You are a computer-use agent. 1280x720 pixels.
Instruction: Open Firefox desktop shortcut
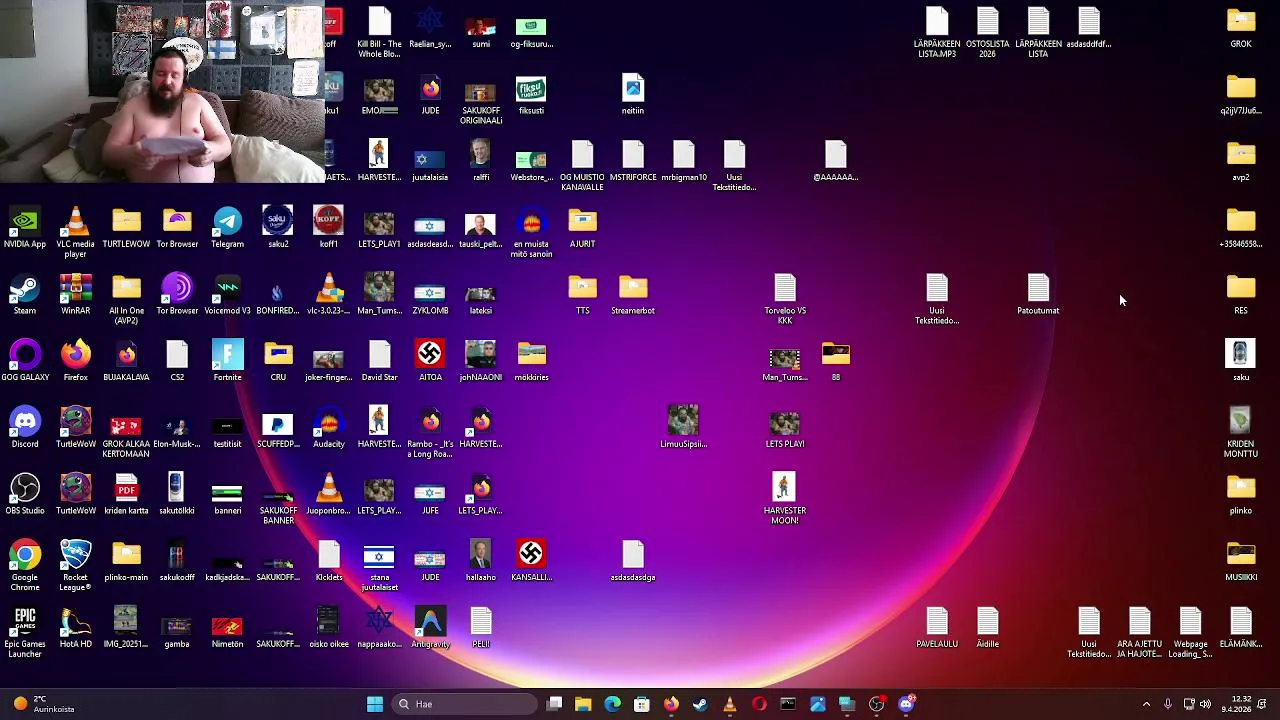(x=75, y=361)
